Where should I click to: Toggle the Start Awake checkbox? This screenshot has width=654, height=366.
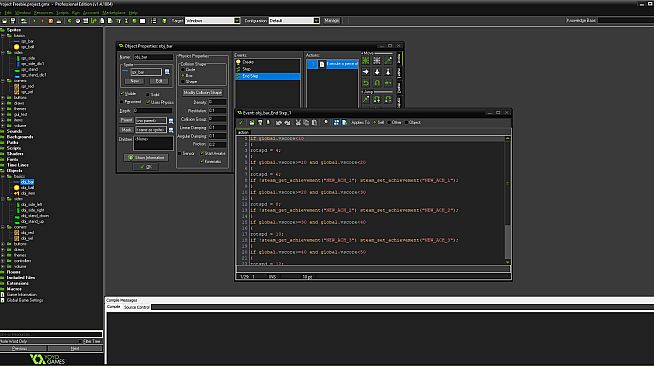point(202,153)
